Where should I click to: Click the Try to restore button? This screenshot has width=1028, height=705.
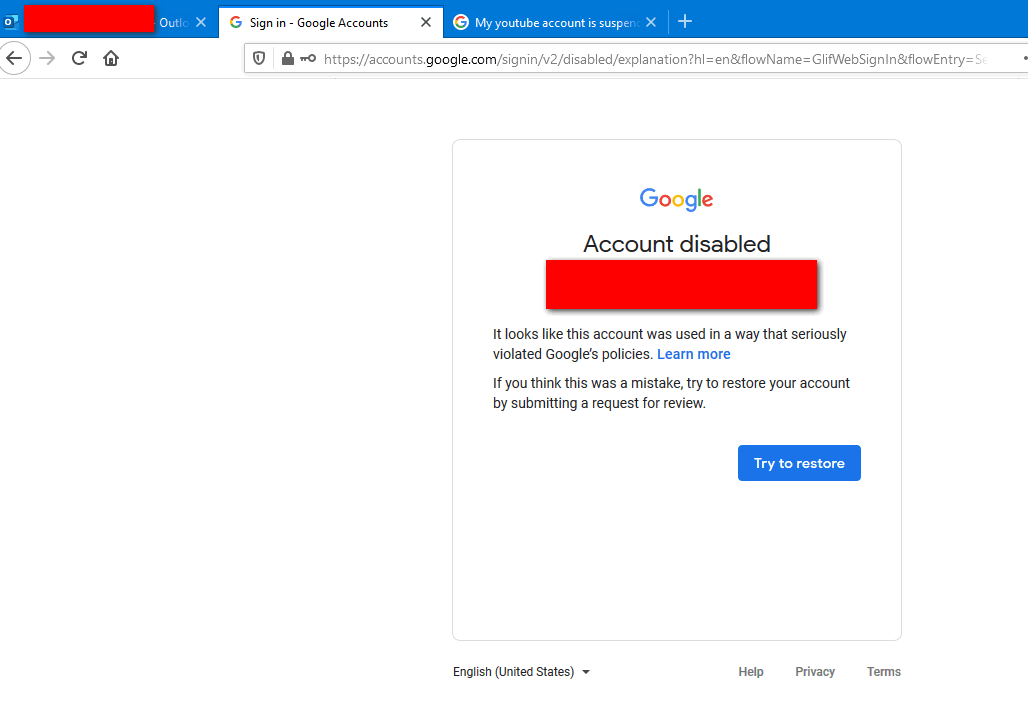[x=799, y=463]
